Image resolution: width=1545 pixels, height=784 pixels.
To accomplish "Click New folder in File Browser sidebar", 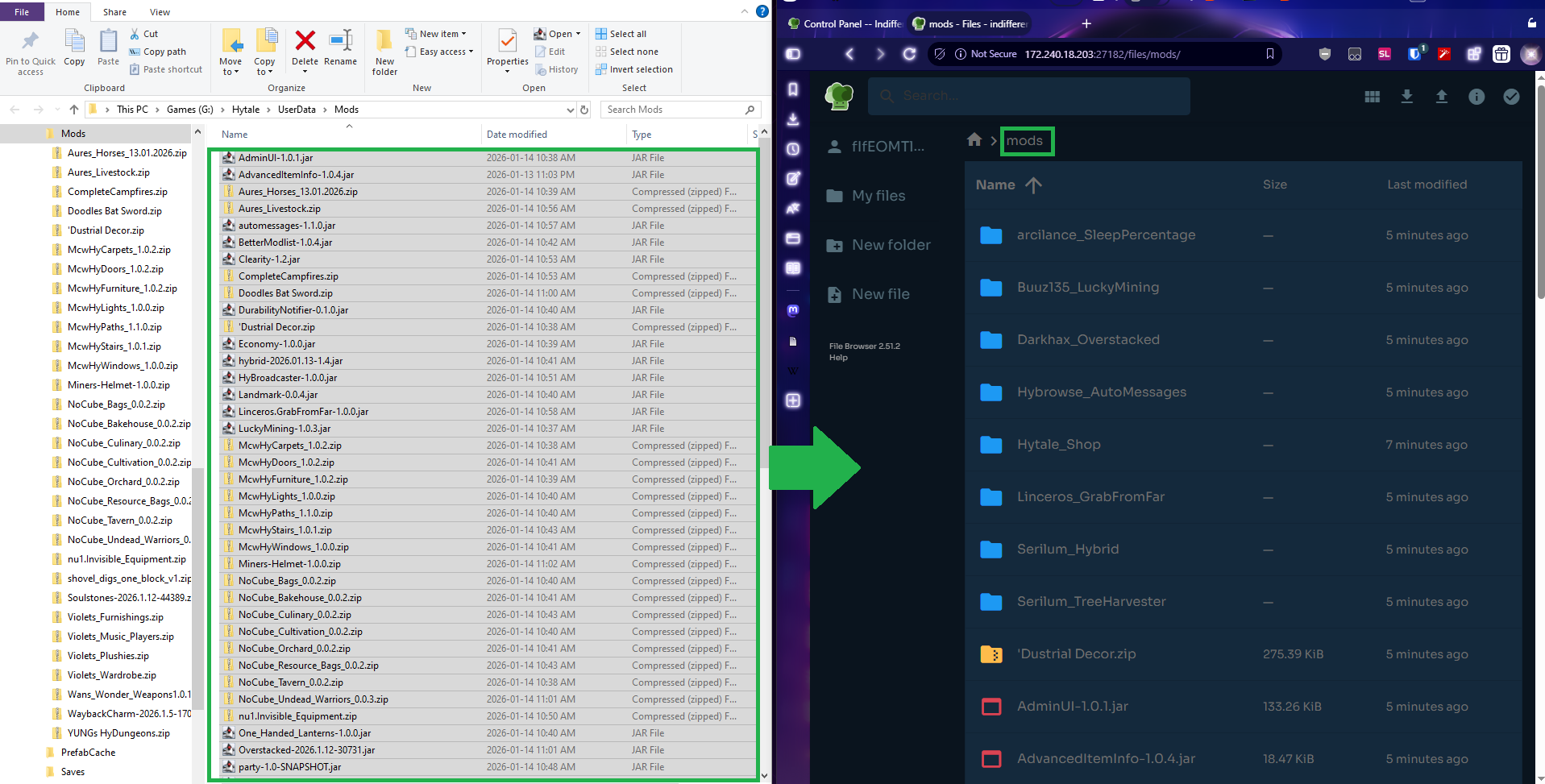I will point(890,245).
